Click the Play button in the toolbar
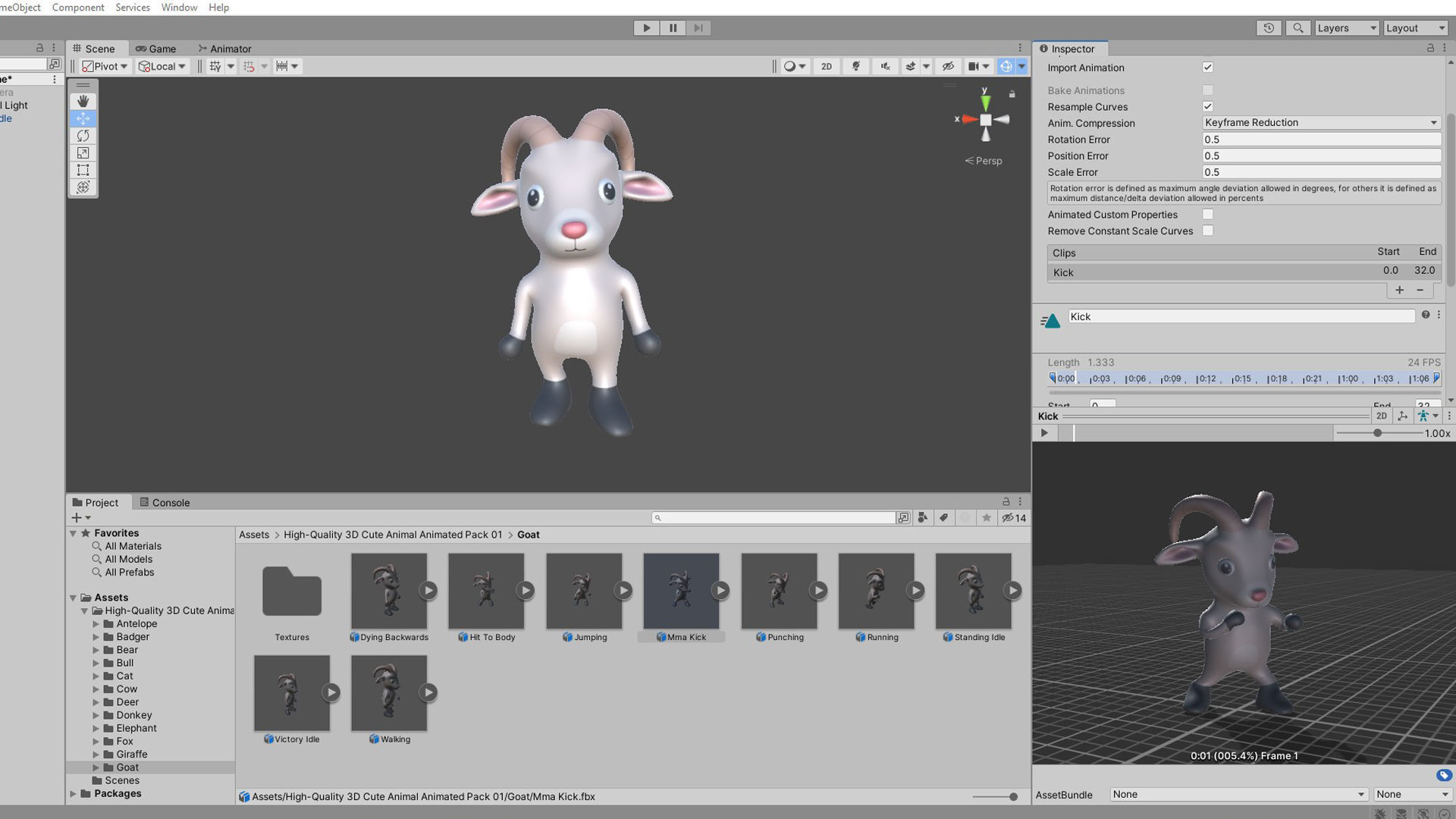The height and width of the screenshot is (819, 1456). pos(646,28)
